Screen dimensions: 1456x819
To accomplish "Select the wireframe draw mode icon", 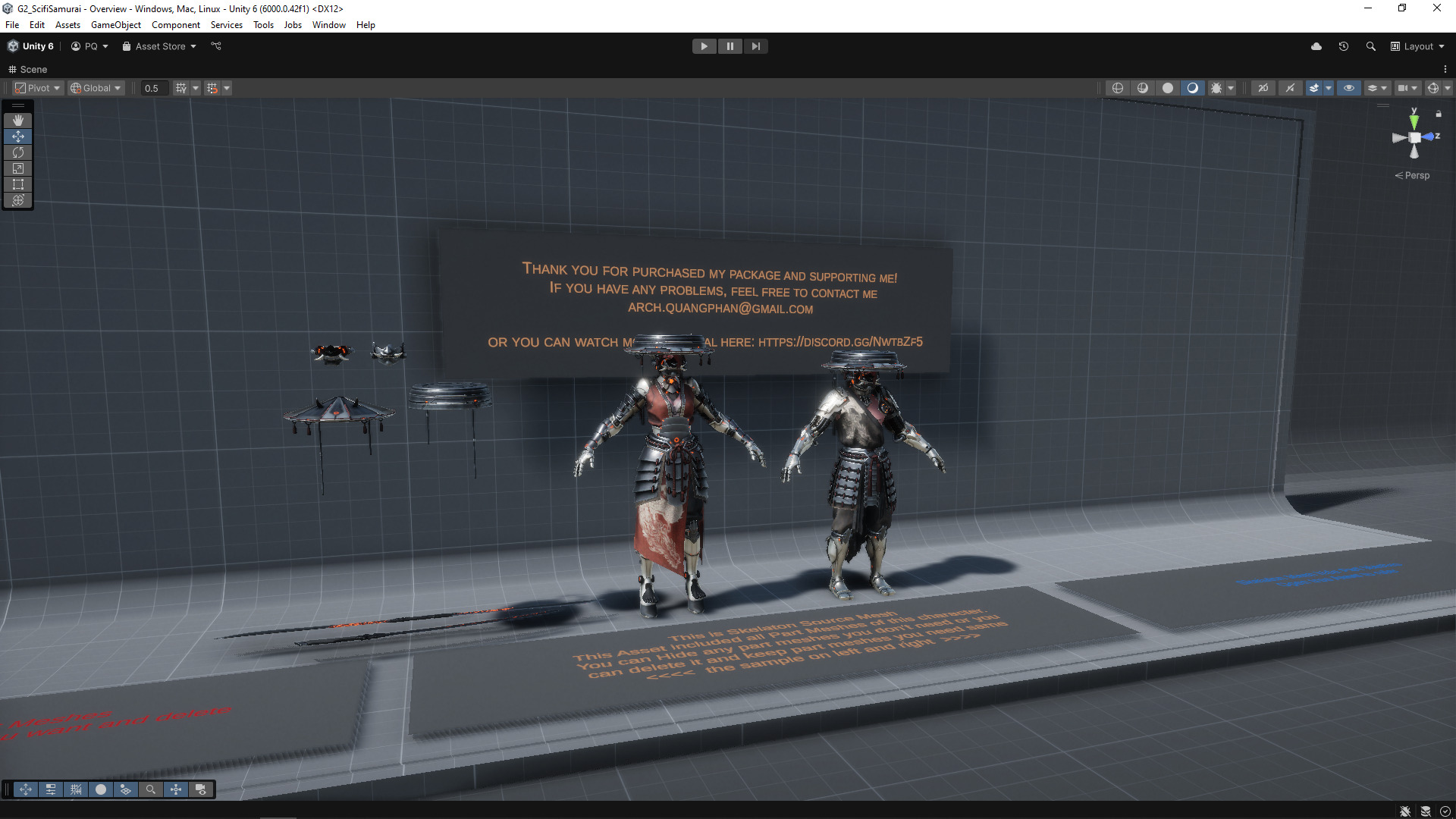I will [1117, 88].
